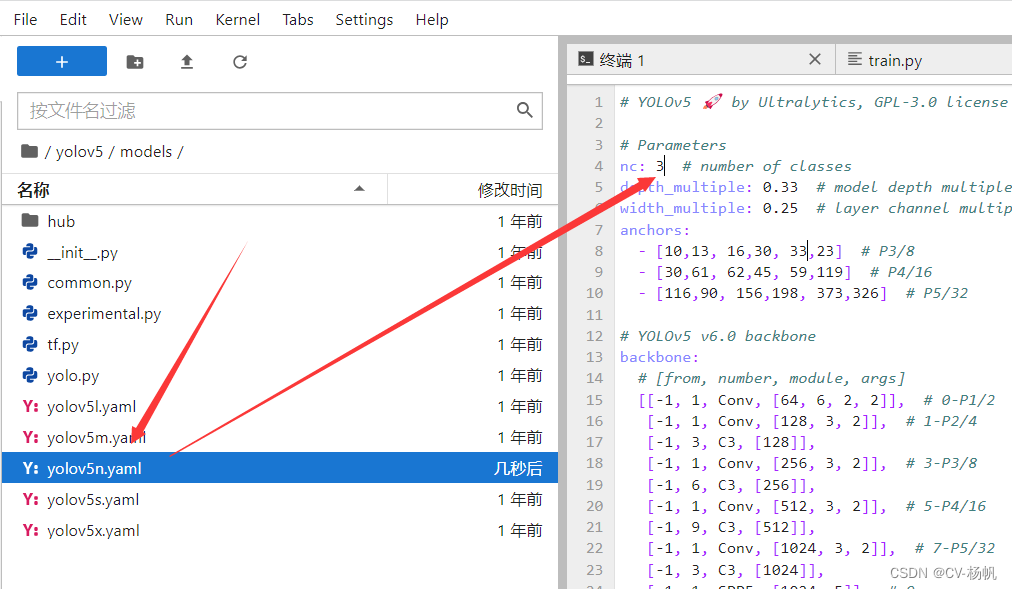Click the search icon in the filter box
This screenshot has width=1012, height=589.
click(525, 110)
